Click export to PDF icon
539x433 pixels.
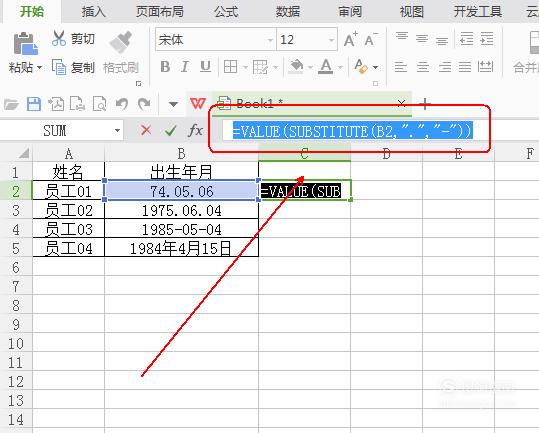[x=56, y=104]
